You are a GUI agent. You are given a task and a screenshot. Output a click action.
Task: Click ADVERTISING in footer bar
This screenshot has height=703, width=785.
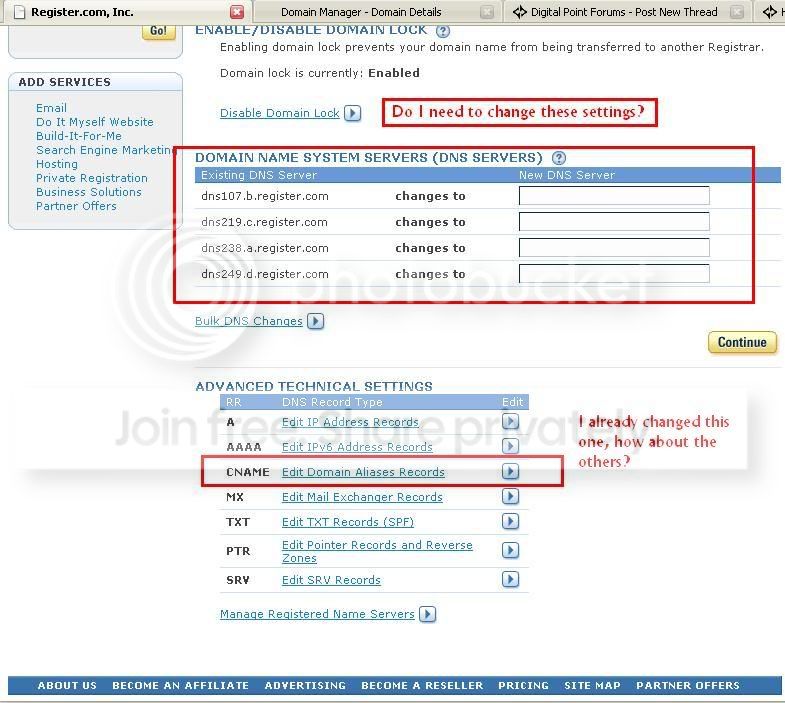pos(305,685)
